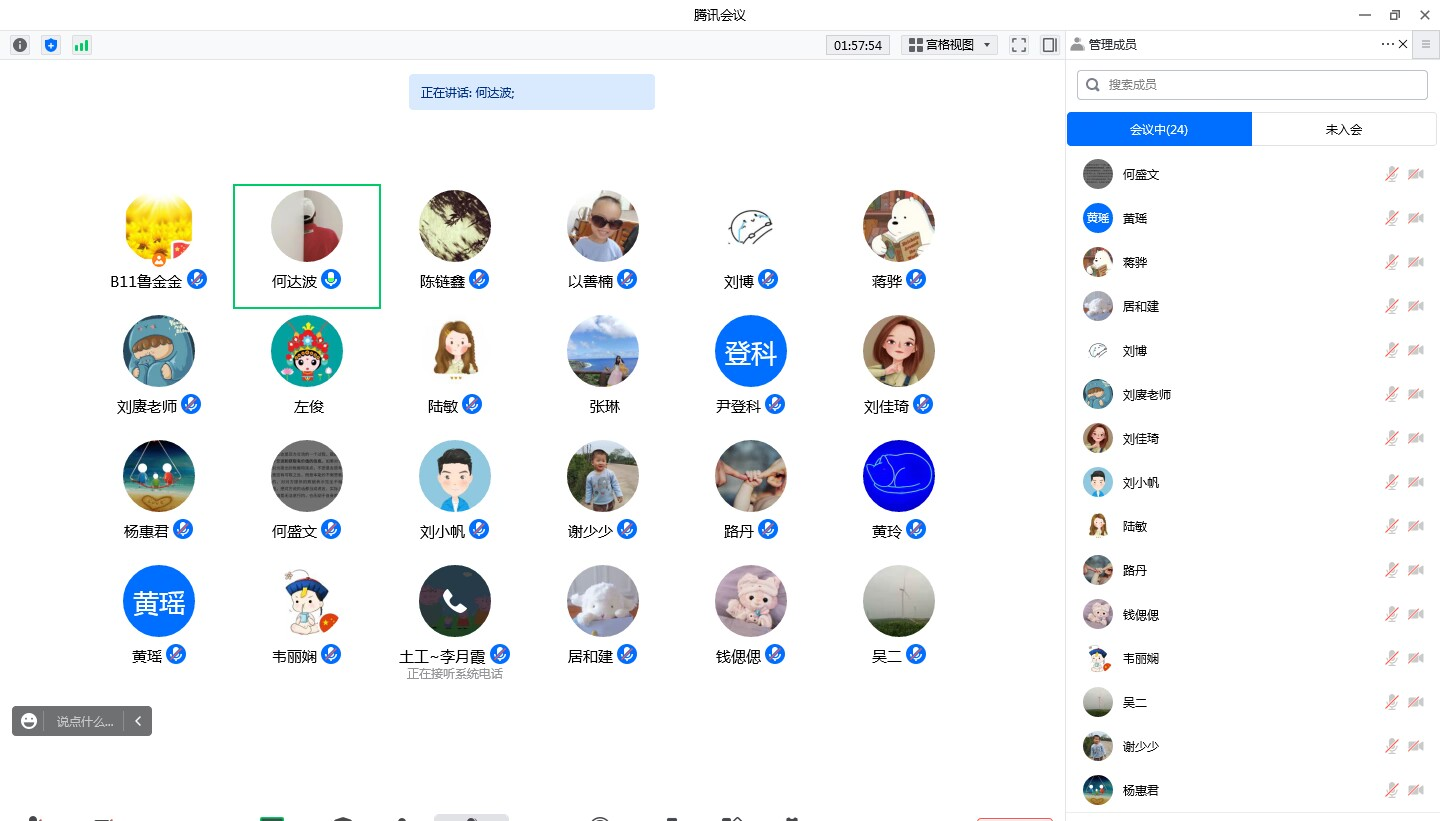The image size is (1440, 821).
Task: Toggle 黄瑶's camera icon in member list
Action: point(1416,218)
